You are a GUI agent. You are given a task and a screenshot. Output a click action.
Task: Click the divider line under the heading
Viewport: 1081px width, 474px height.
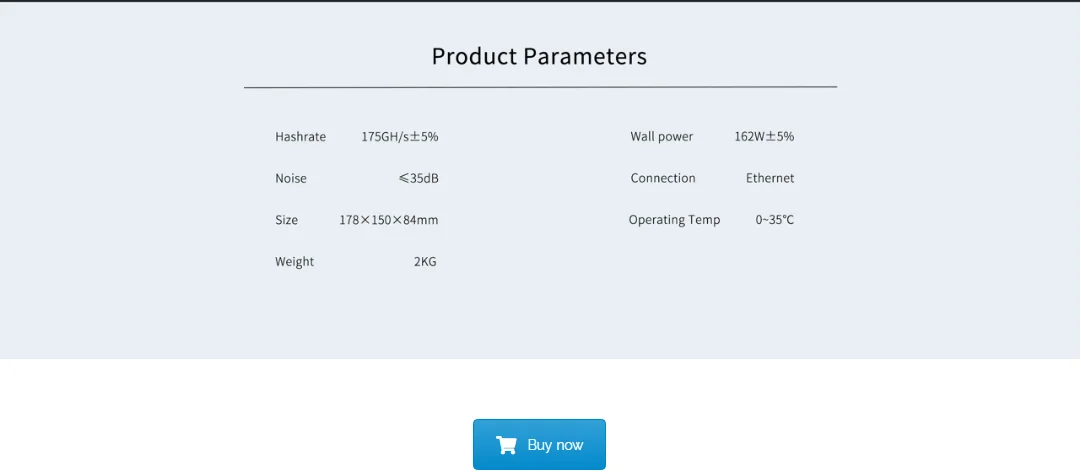(540, 88)
